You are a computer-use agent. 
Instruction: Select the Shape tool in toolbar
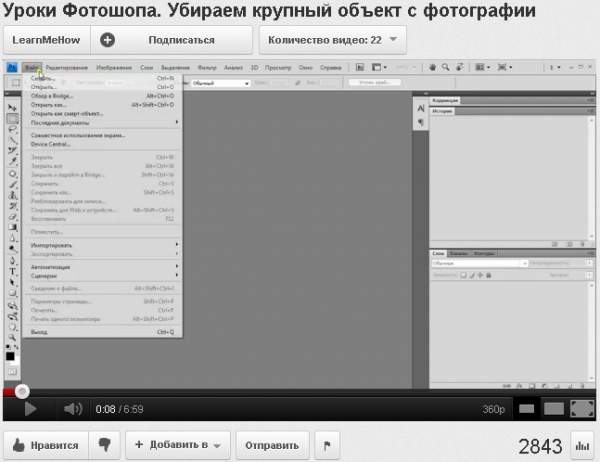pos(12,293)
